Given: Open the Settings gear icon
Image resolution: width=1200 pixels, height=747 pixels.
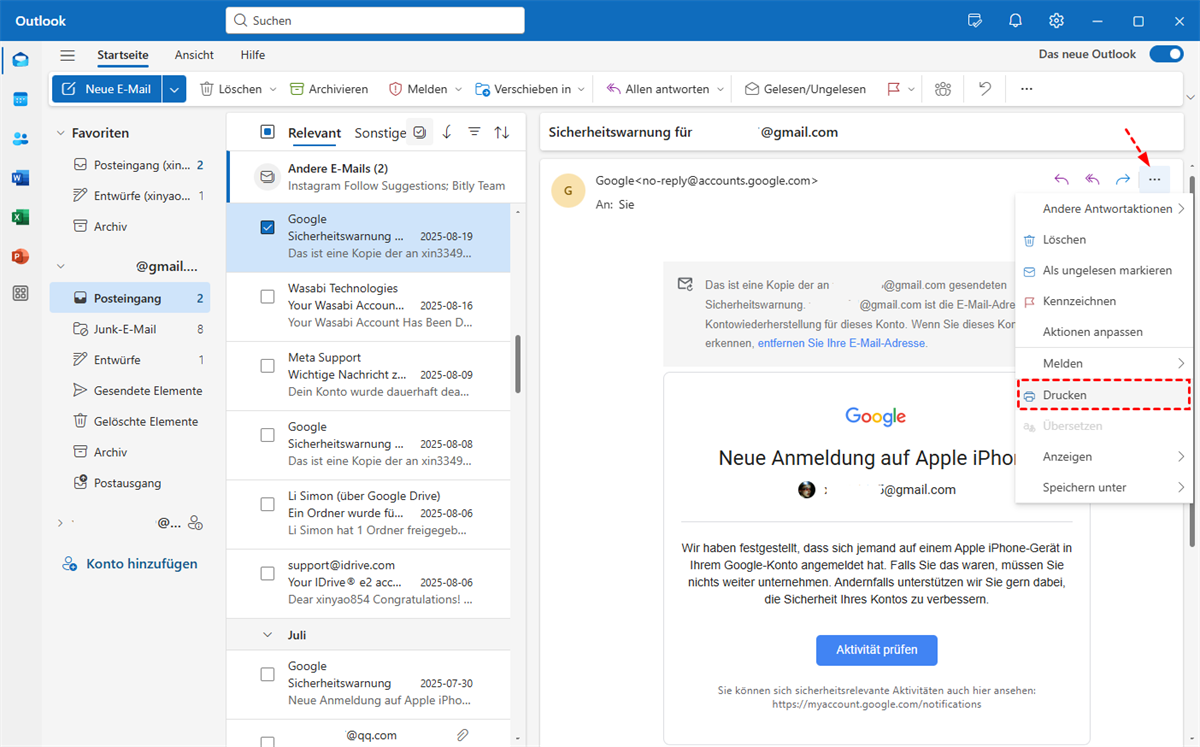Looking at the screenshot, I should tap(1056, 20).
